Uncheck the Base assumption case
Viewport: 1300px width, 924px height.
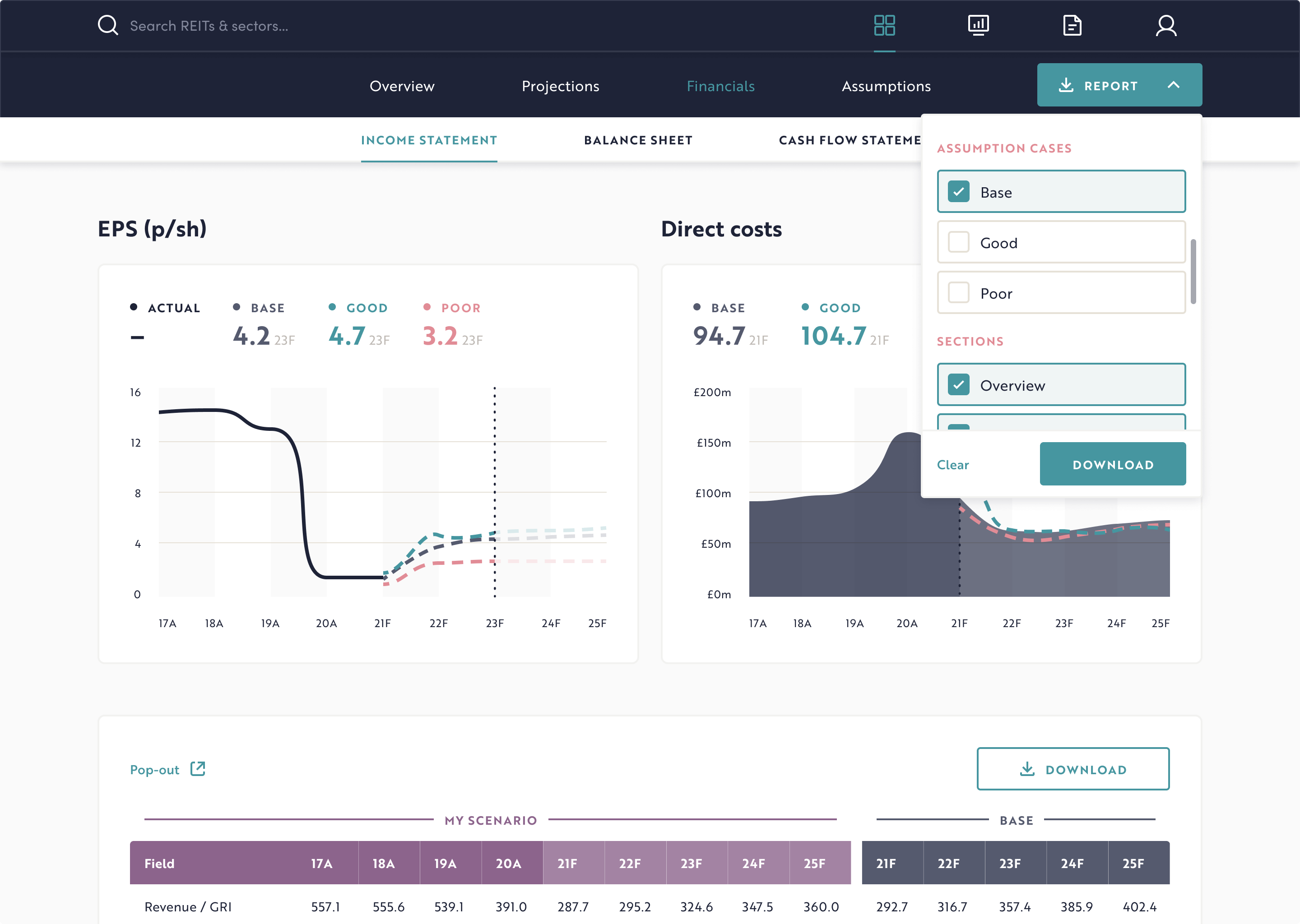pos(958,192)
